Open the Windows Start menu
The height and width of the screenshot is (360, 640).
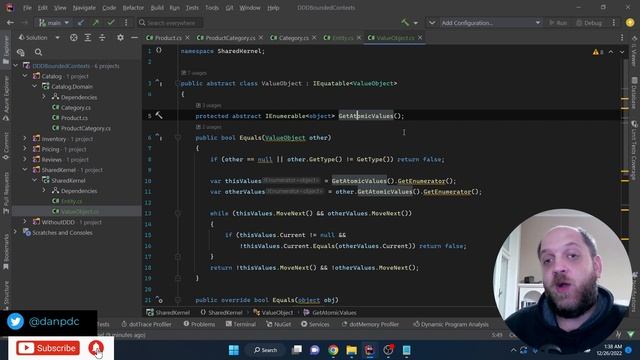tap(234, 350)
